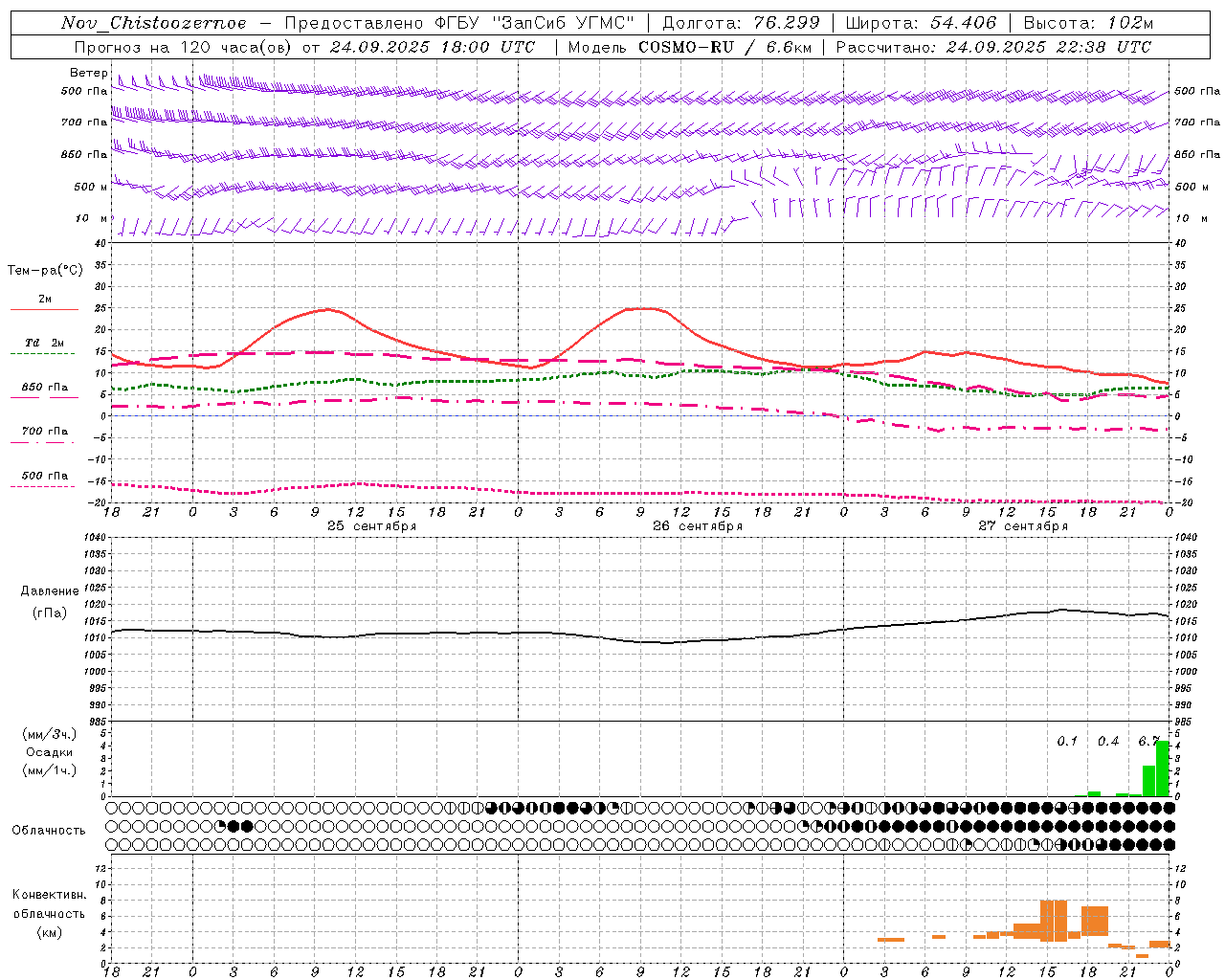Click the Td 2м legend entry
Image resolution: width=1225 pixels, height=980 pixels.
(x=44, y=343)
